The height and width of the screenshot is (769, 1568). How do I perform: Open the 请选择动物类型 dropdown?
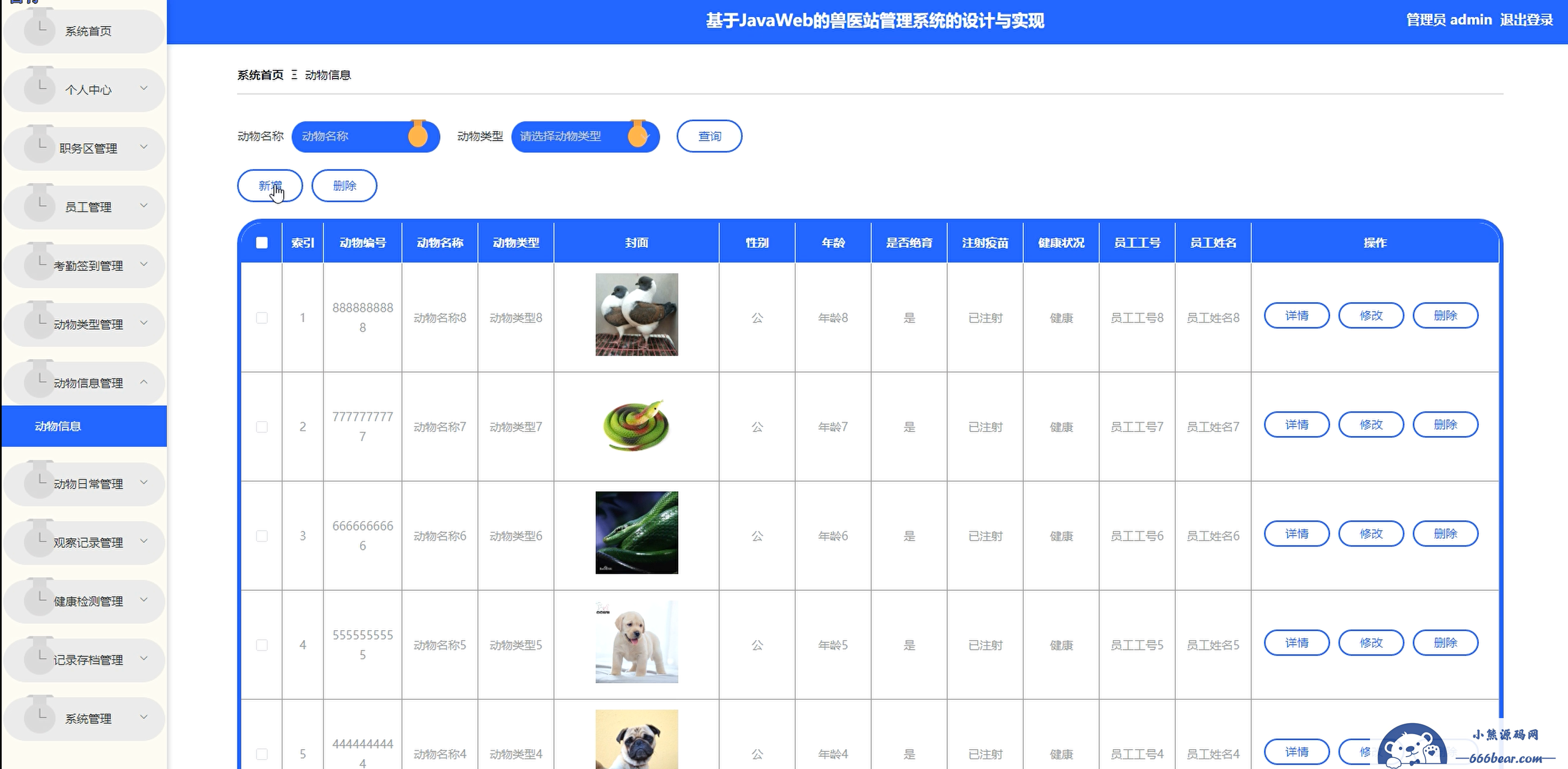585,137
